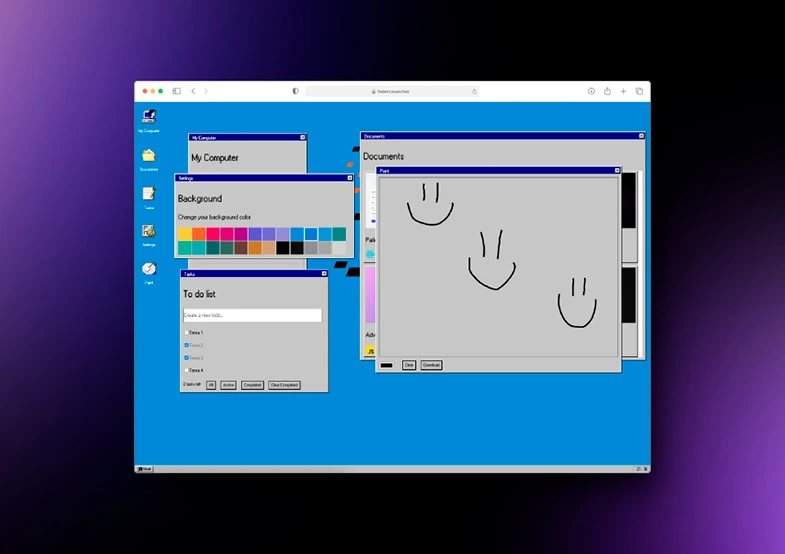Click the Safari downloads icon
The height and width of the screenshot is (554, 785).
pos(591,91)
